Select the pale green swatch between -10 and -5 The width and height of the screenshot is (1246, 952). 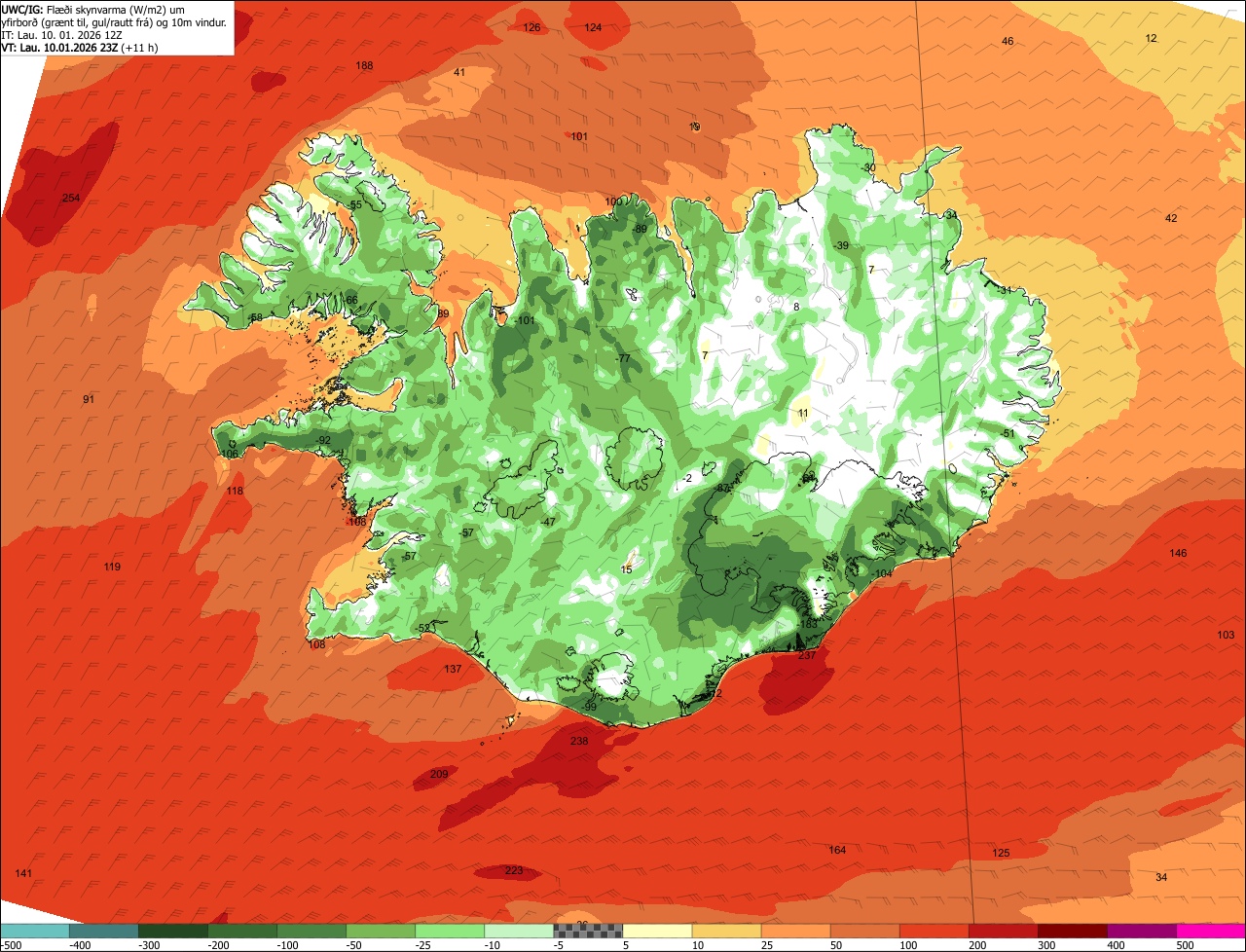[518, 932]
